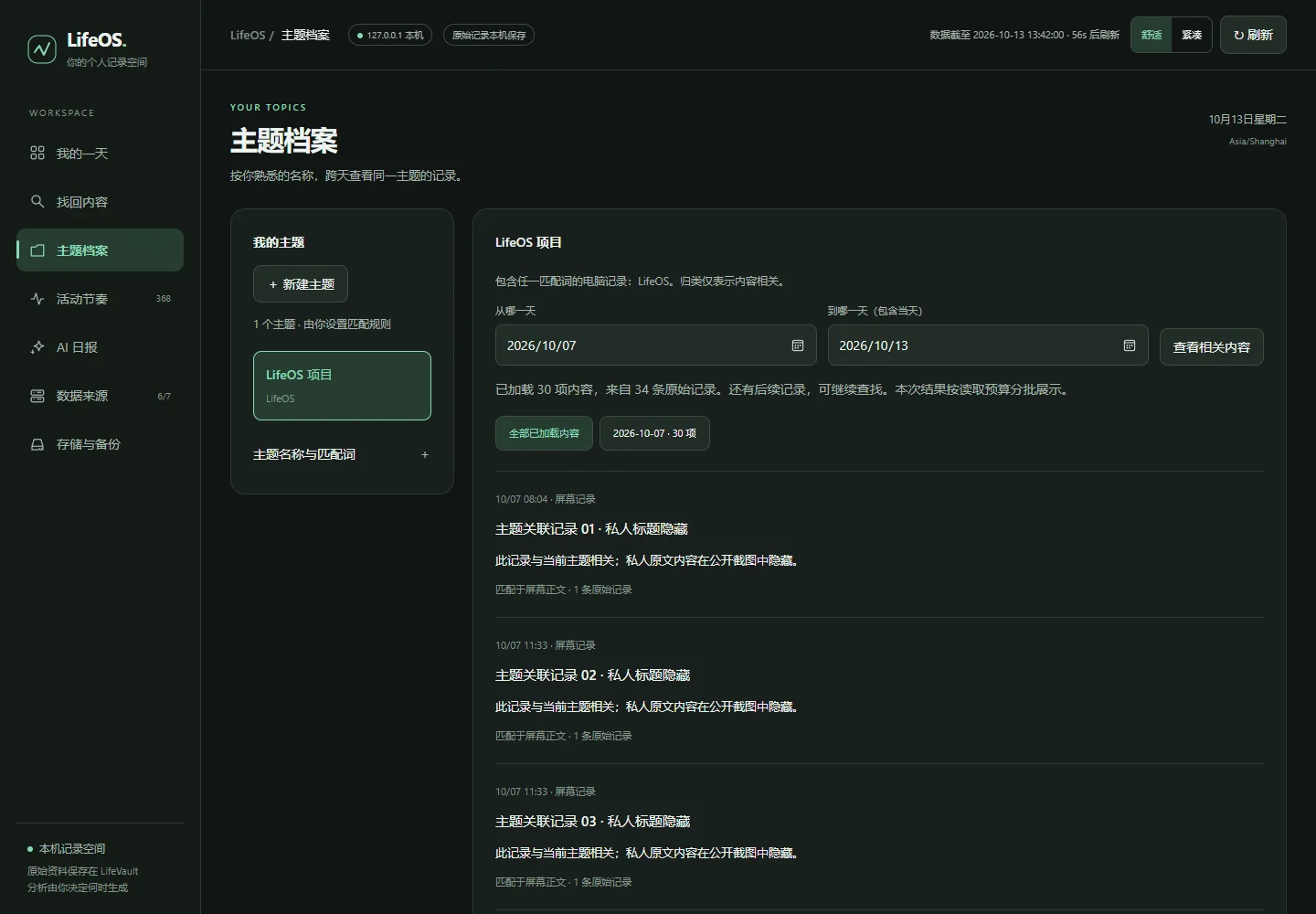The image size is (1316, 914).
Task: Navigate to 活动节奏 section
Action: [x=101, y=298]
